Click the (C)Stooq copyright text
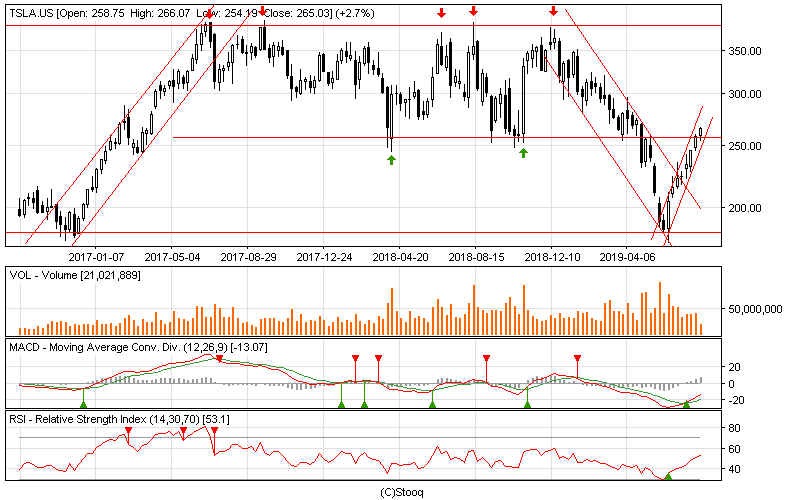Image resolution: width=800 pixels, height=500 pixels. (x=402, y=492)
